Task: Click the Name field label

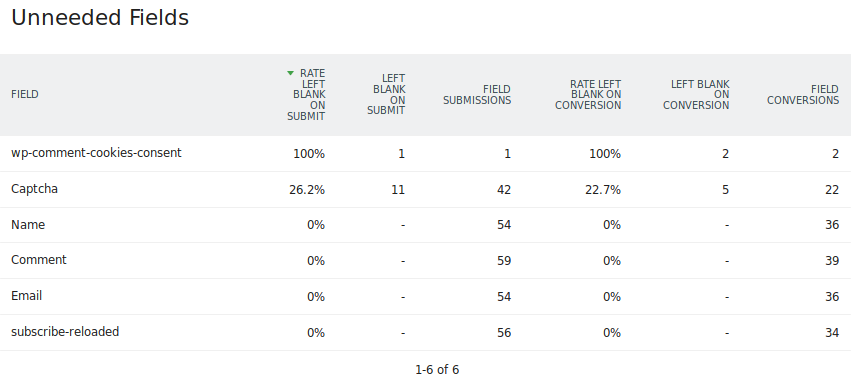Action: (x=28, y=225)
